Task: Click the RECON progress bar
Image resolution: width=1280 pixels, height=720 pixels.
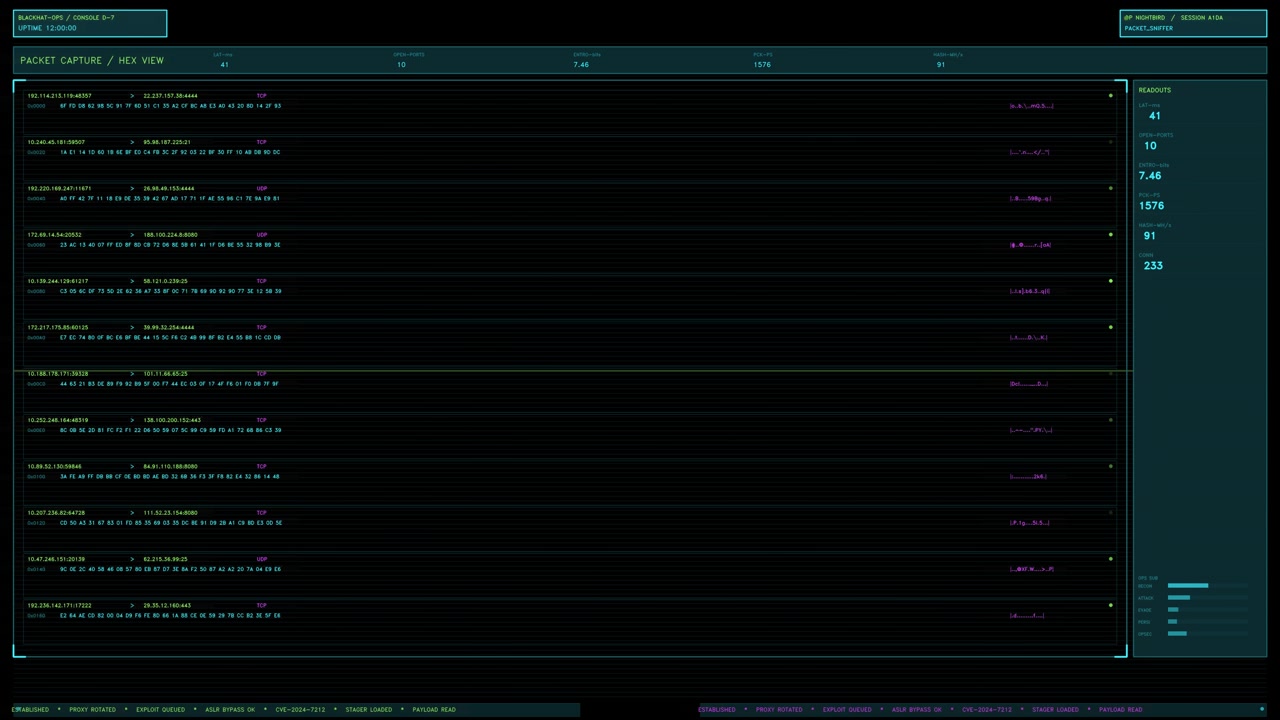Action: pyautogui.click(x=1207, y=586)
